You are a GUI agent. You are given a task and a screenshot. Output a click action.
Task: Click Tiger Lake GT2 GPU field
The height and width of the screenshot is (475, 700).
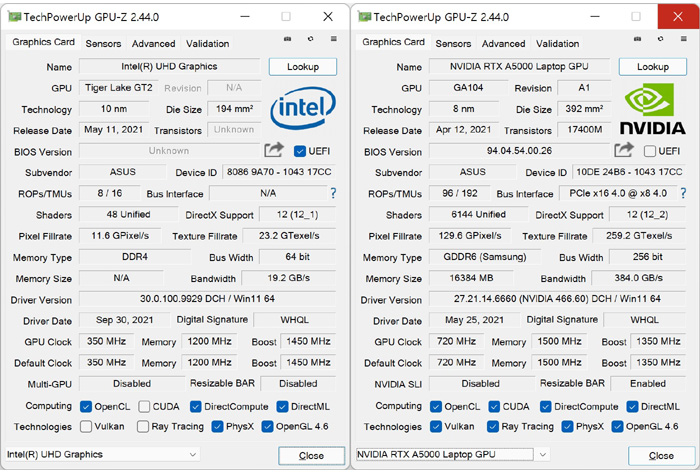click(x=118, y=88)
